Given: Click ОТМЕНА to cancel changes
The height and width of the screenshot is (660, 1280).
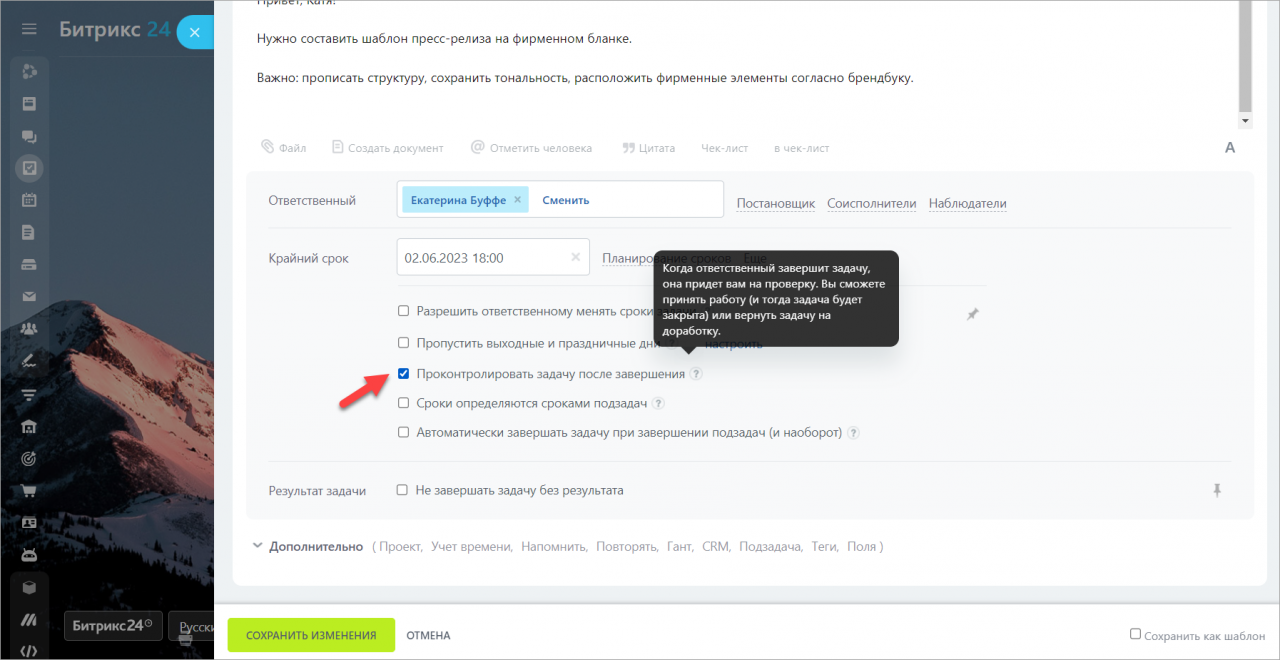Looking at the screenshot, I should 428,635.
